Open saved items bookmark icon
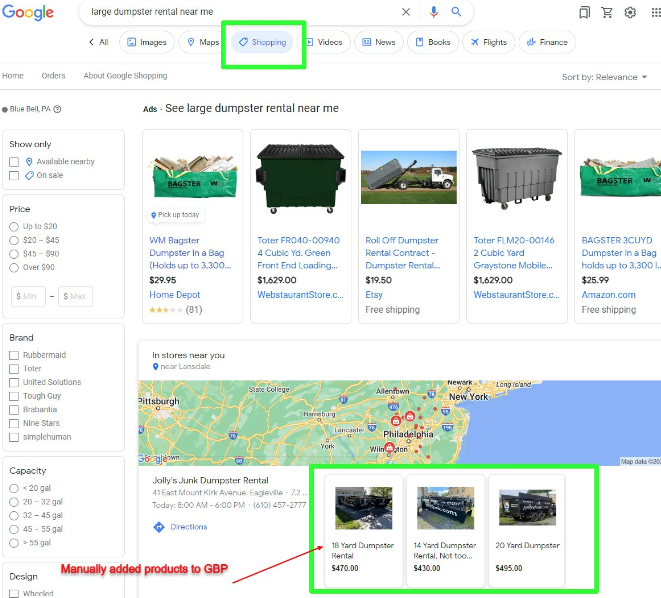 point(584,13)
